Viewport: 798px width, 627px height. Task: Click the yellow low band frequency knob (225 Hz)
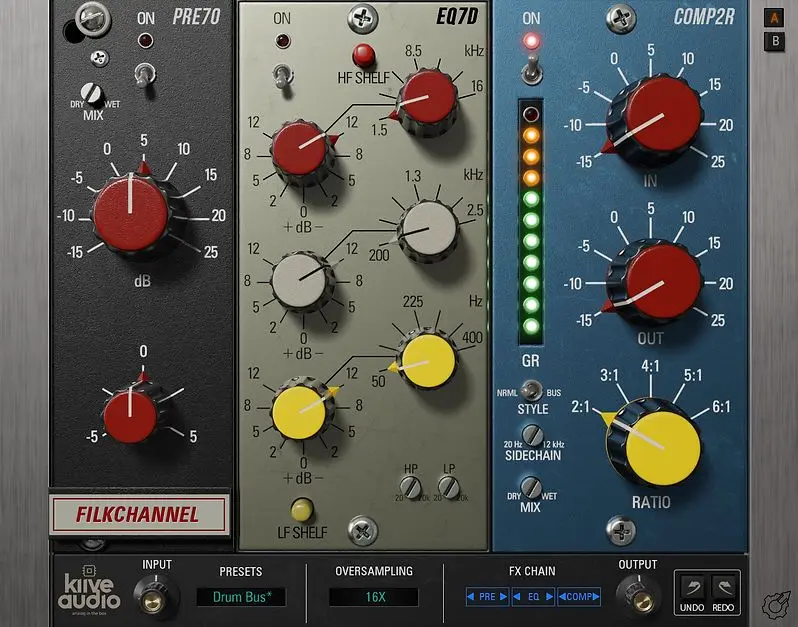pyautogui.click(x=428, y=361)
